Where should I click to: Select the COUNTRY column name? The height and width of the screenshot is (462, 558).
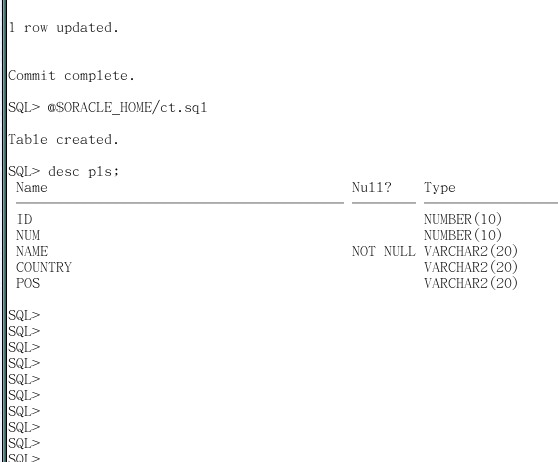point(44,267)
